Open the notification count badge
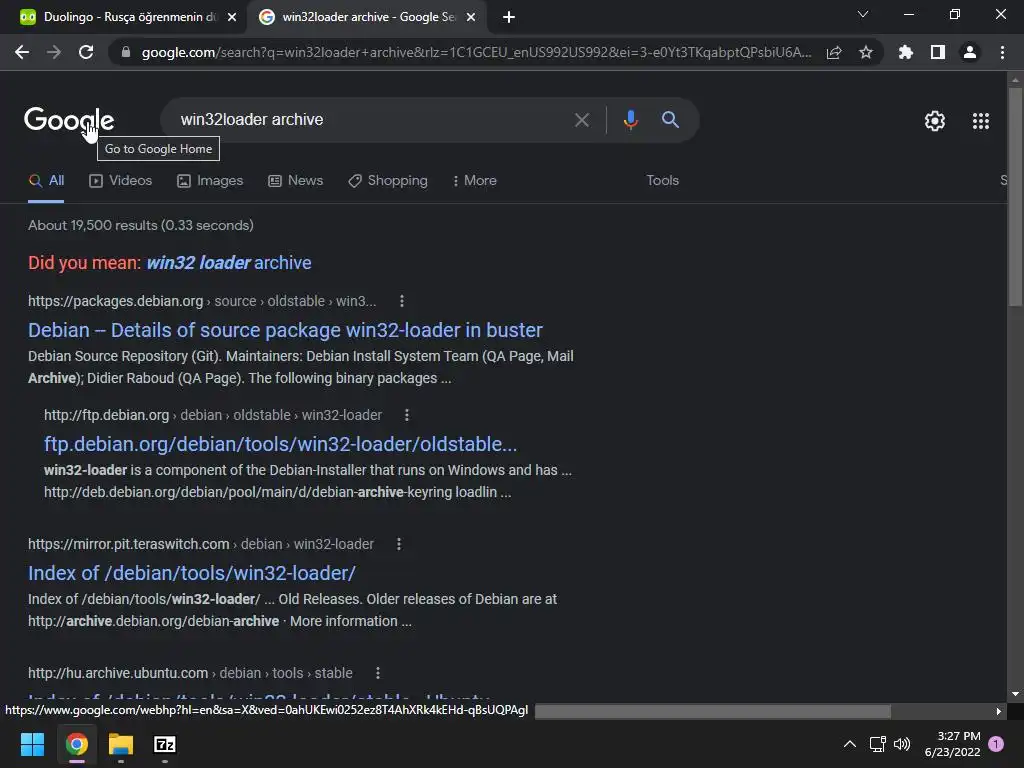The height and width of the screenshot is (768, 1024). (x=996, y=744)
